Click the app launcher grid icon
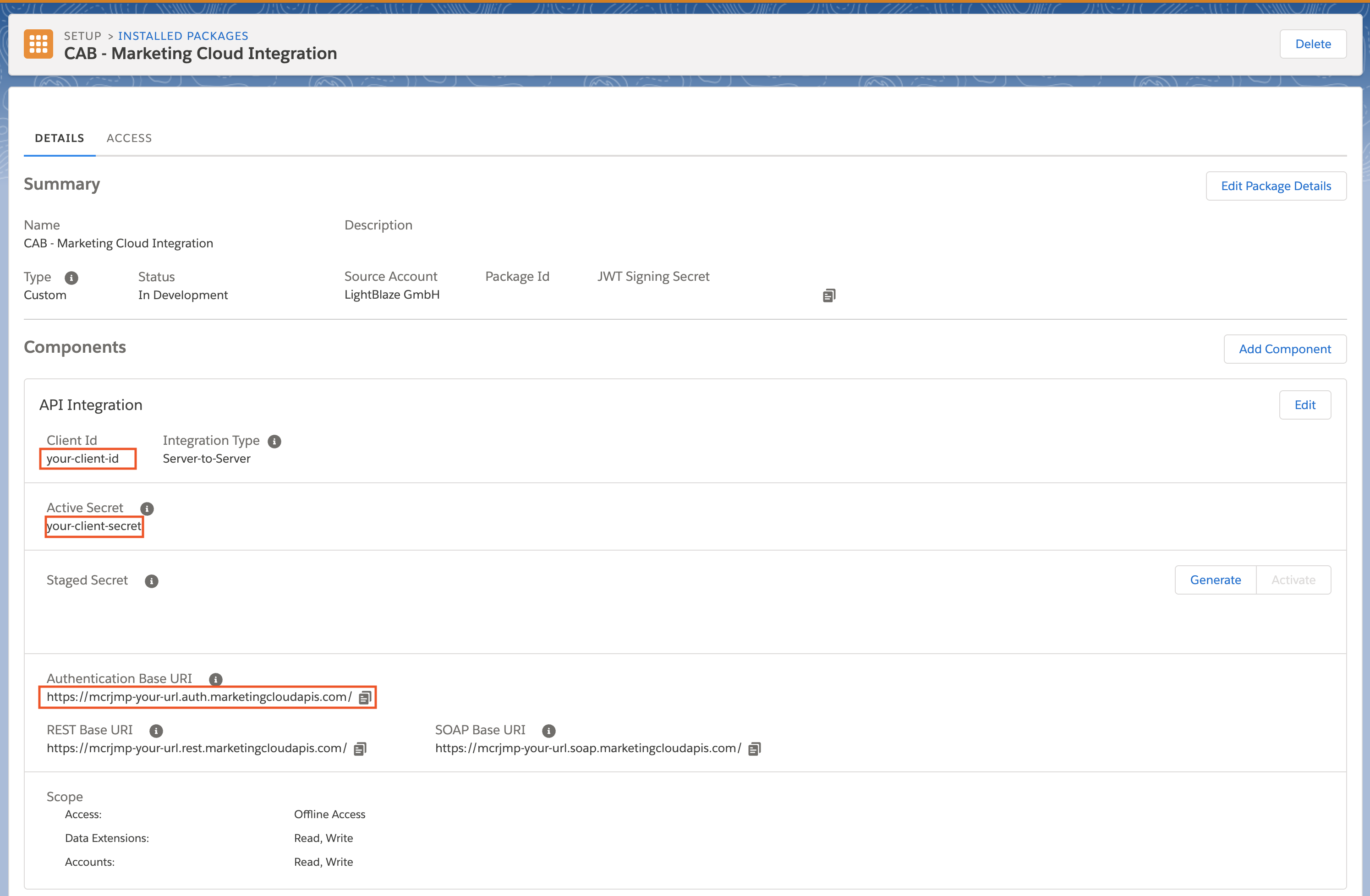Image resolution: width=1370 pixels, height=896 pixels. pyautogui.click(x=38, y=44)
